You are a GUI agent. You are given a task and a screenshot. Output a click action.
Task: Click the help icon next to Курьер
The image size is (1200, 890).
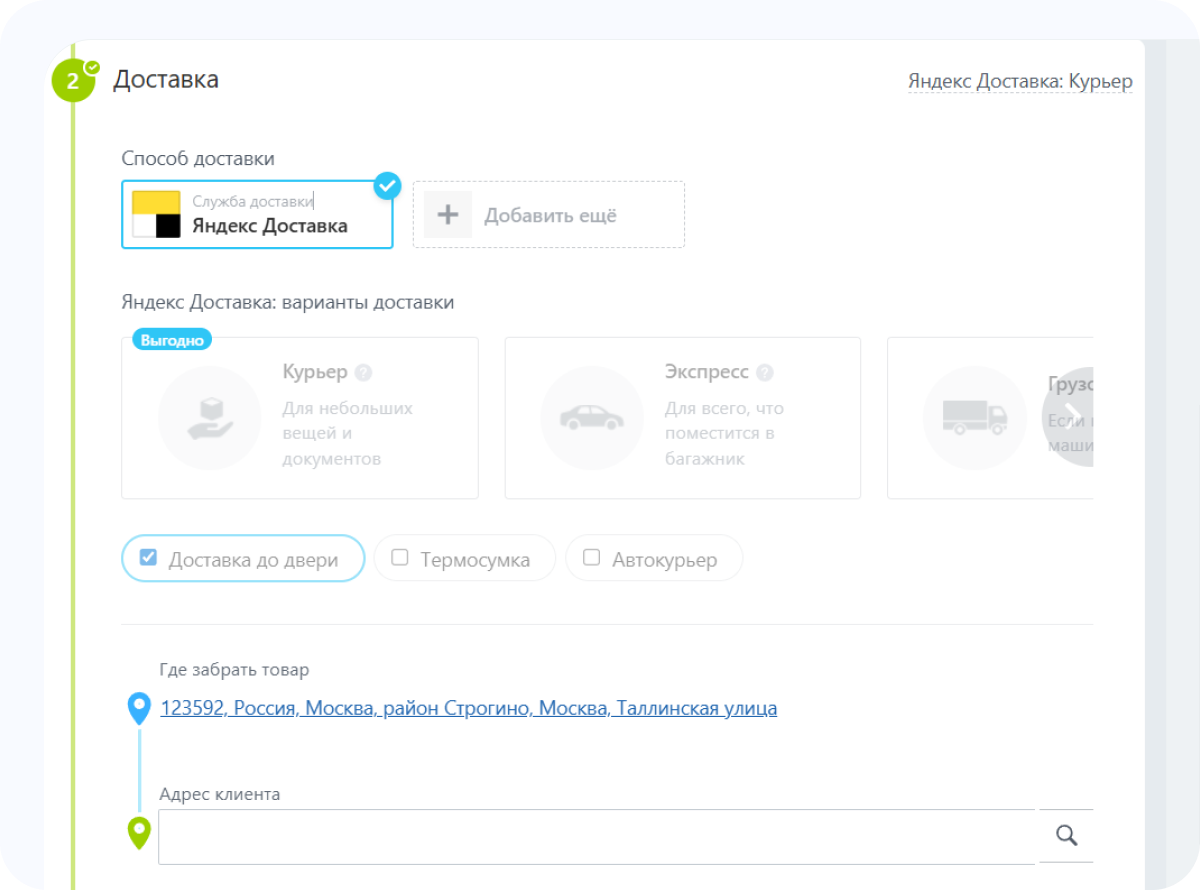pyautogui.click(x=364, y=373)
